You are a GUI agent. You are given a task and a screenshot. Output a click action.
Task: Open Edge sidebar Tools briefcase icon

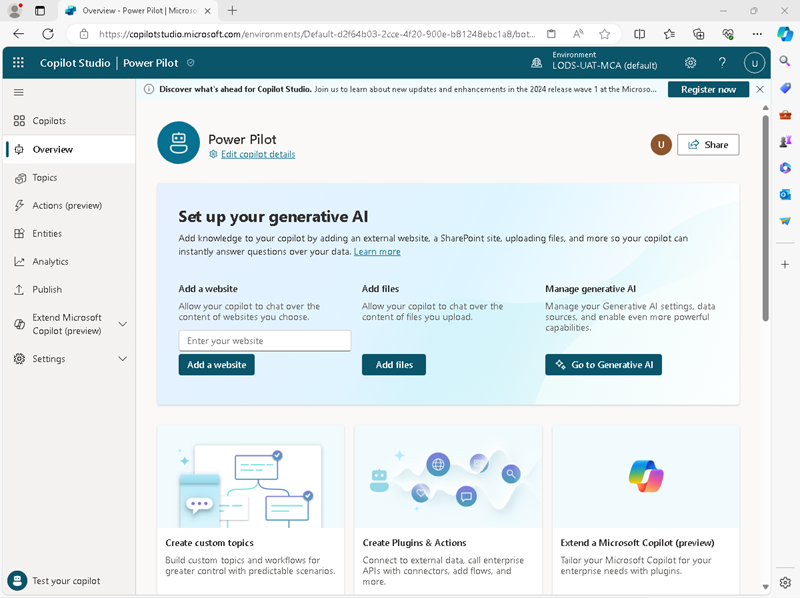[785, 115]
